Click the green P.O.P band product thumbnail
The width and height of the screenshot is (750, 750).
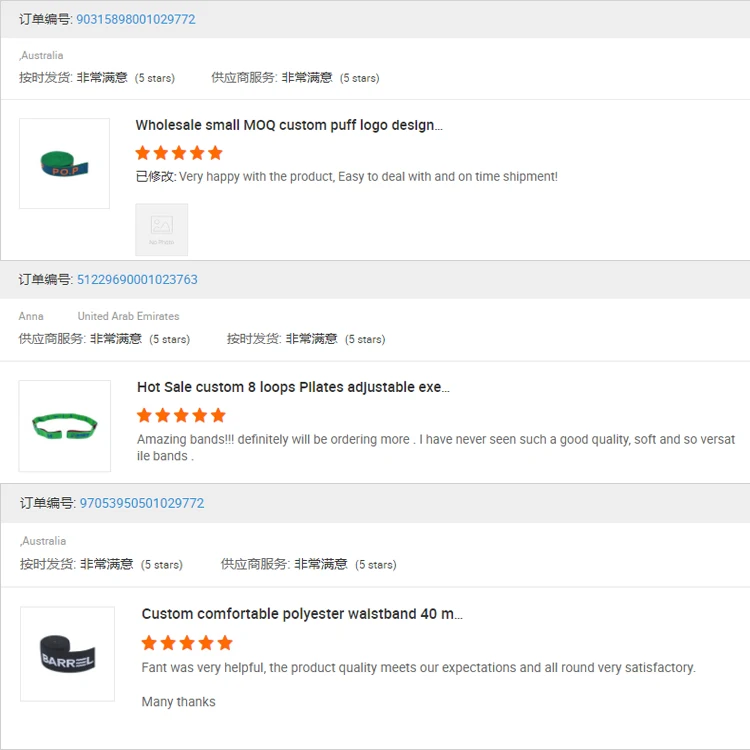(65, 164)
